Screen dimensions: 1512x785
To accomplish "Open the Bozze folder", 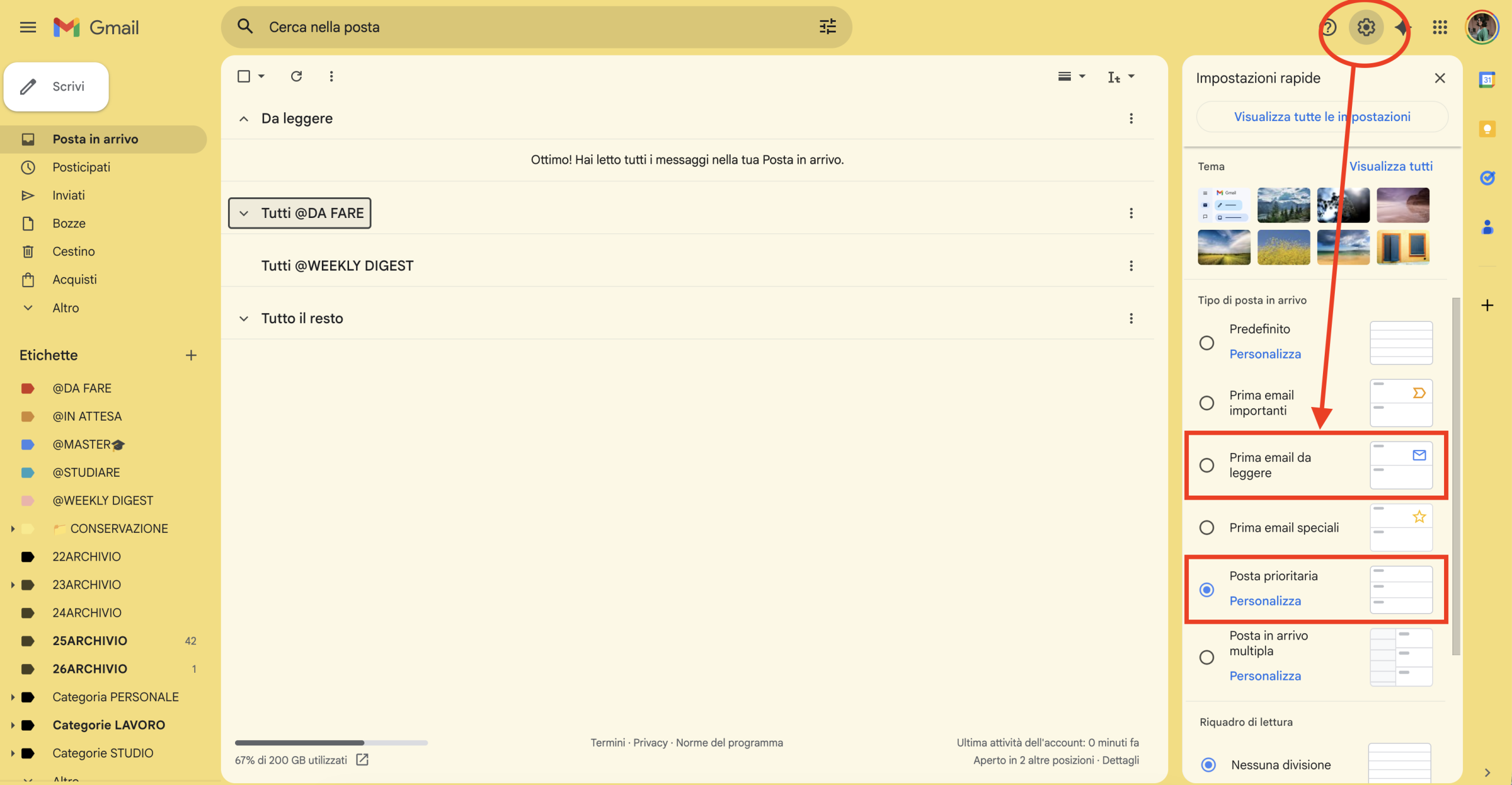I will coord(69,223).
